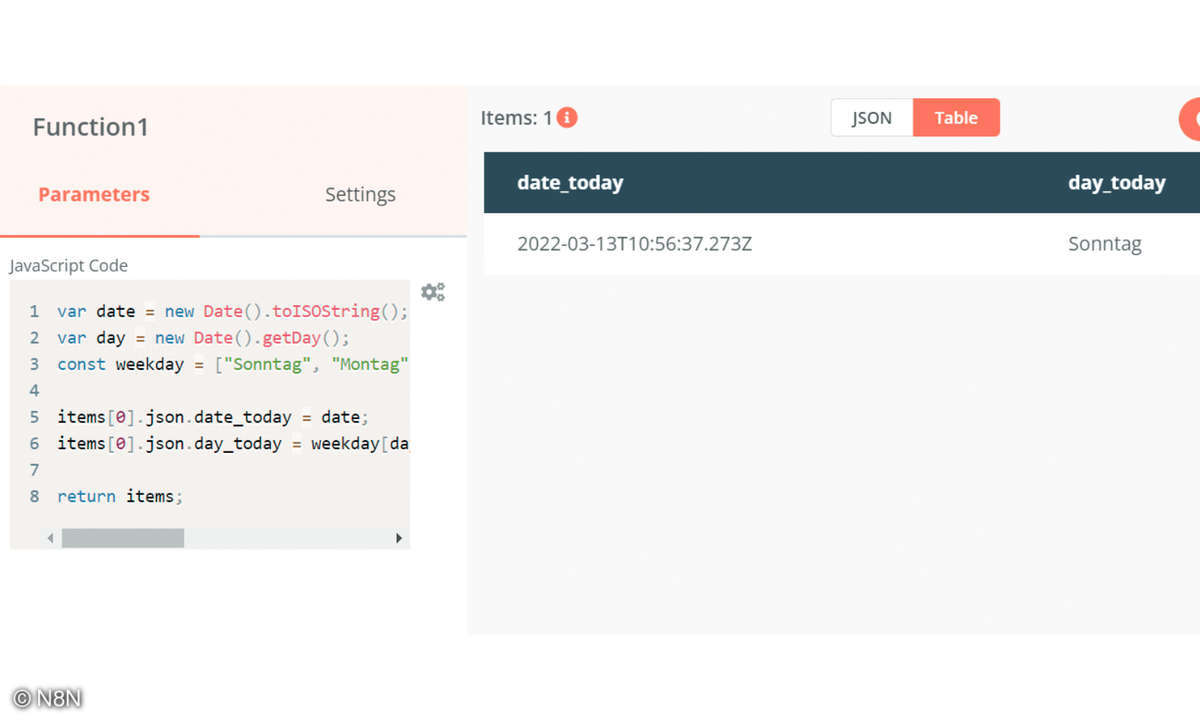Screen dimensions: 1200x720
Task: Click code line 5 setting date_today
Action: [x=213, y=417]
